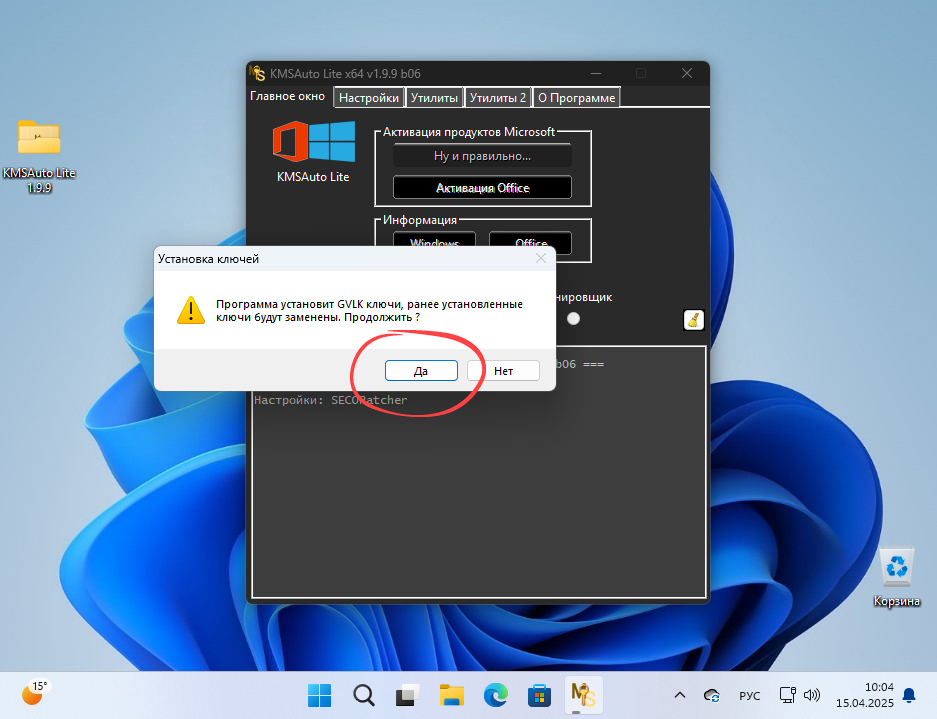Screen dimensions: 937x719
Task: Switch to the Настройки tab
Action: (368, 96)
